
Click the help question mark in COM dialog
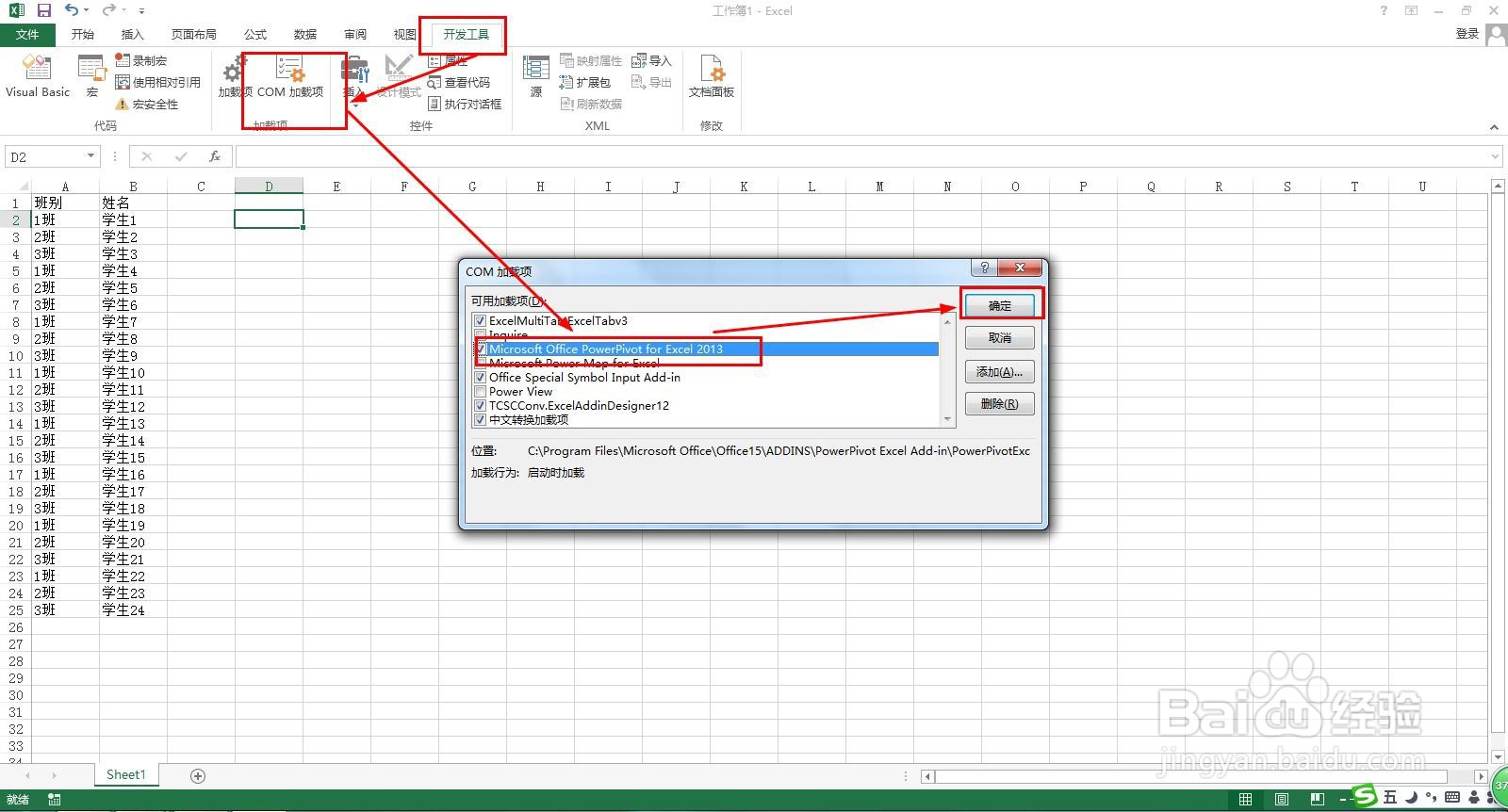click(985, 268)
